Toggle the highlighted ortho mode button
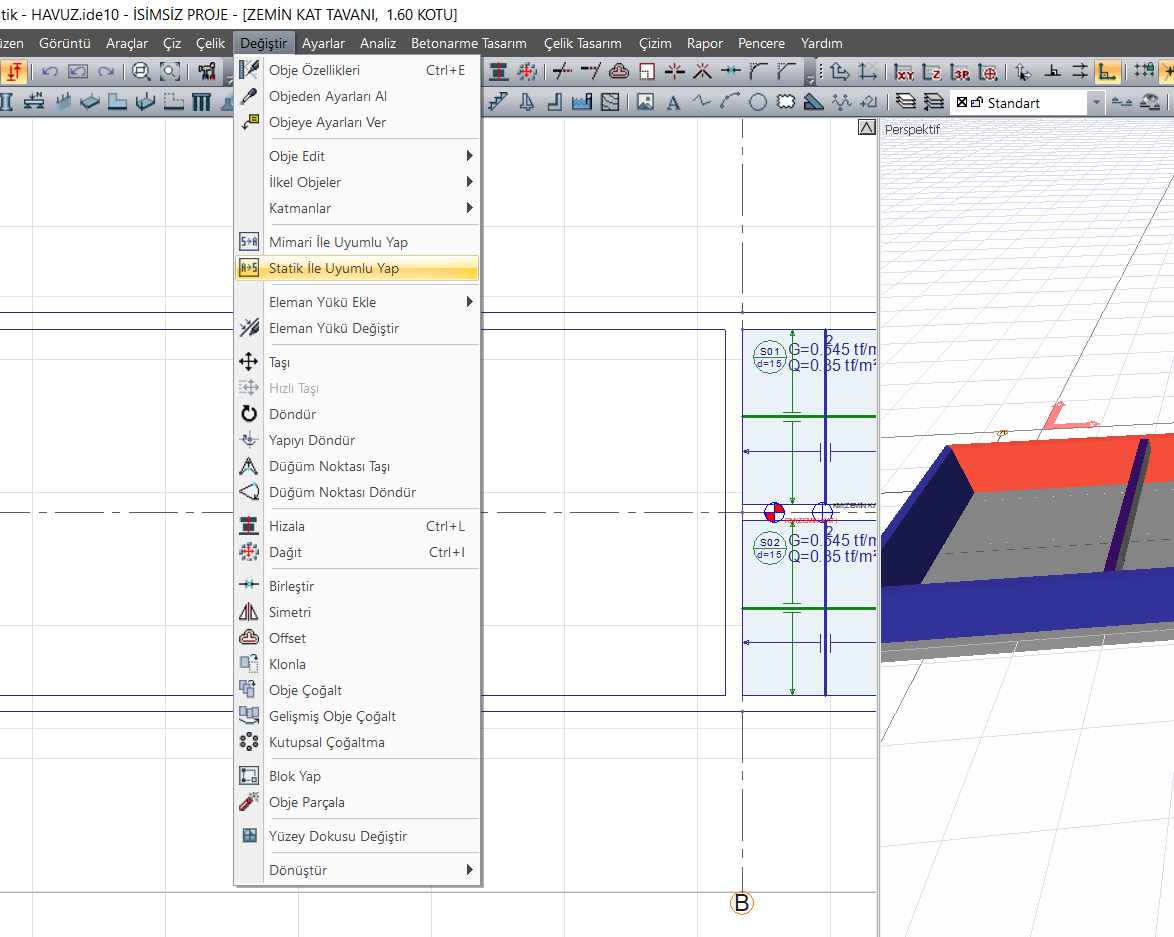The width and height of the screenshot is (1174, 937). coord(1107,71)
